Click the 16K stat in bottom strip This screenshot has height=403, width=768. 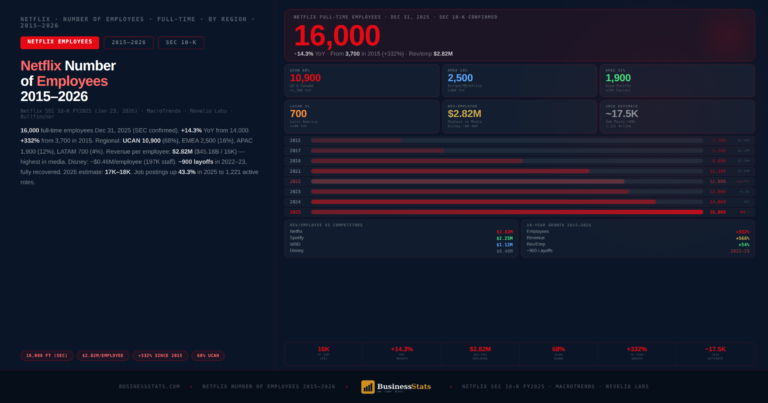point(324,353)
